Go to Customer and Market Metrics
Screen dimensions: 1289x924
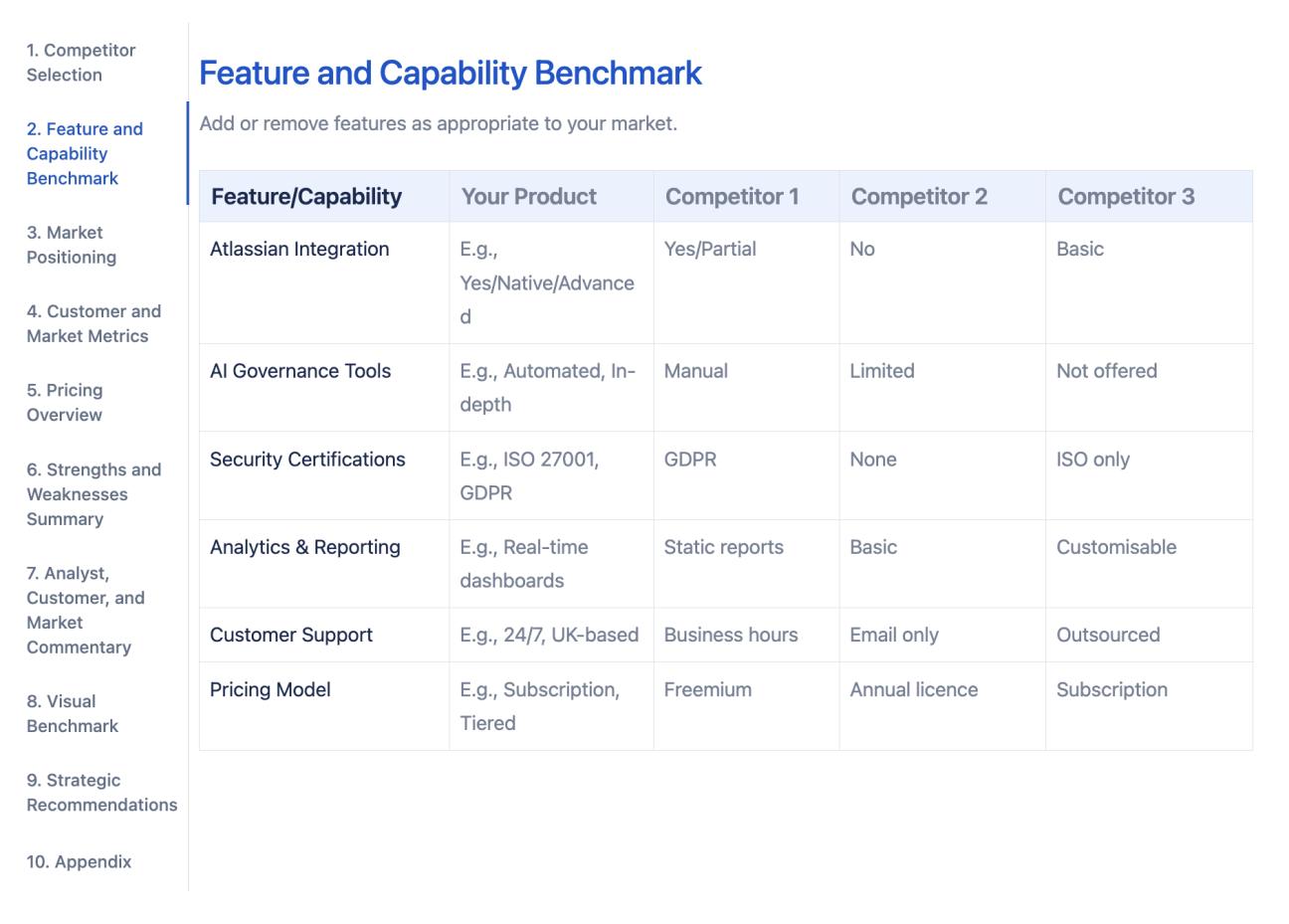pyautogui.click(x=94, y=323)
